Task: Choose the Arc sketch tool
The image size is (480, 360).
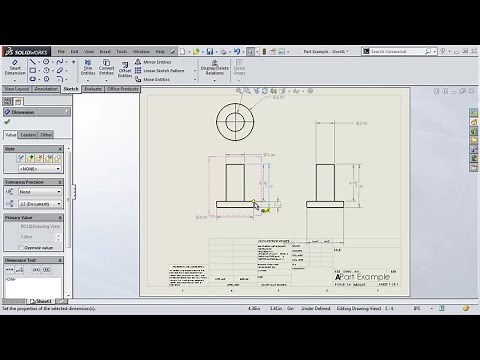Action: tap(46, 70)
